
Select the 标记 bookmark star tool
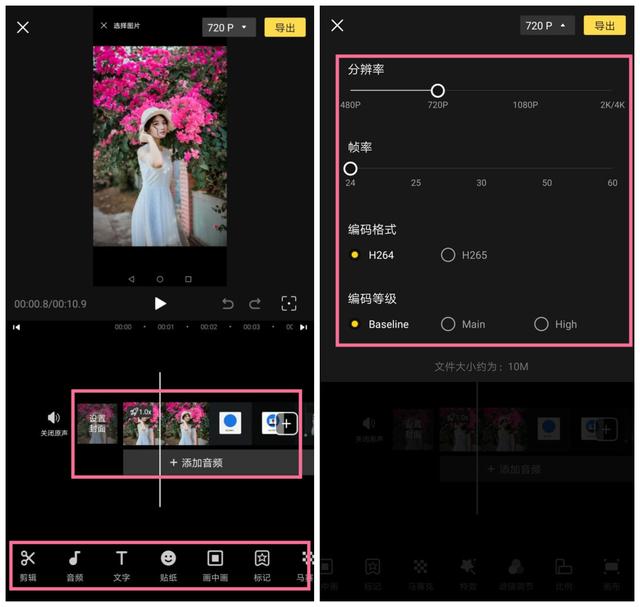click(262, 565)
